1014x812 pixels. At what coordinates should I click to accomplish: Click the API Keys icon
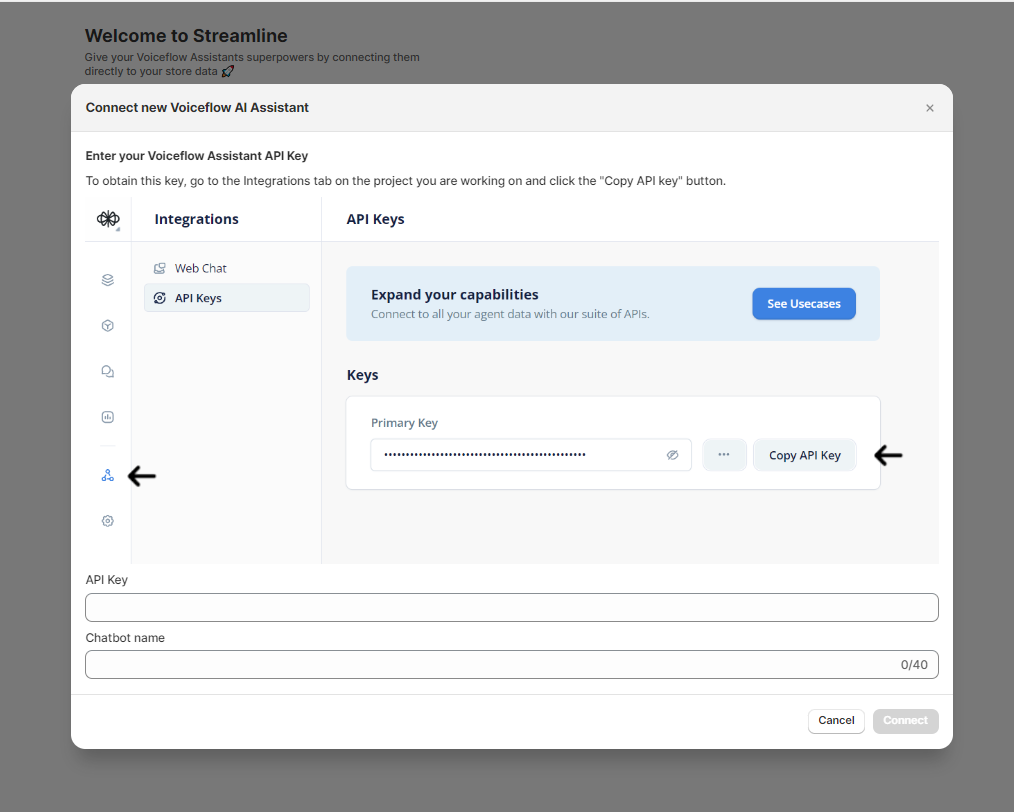click(x=160, y=298)
